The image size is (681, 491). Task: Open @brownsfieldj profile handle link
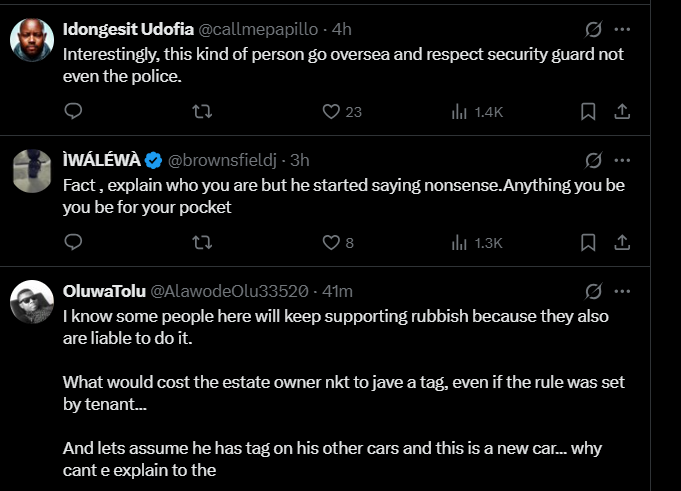(x=225, y=160)
